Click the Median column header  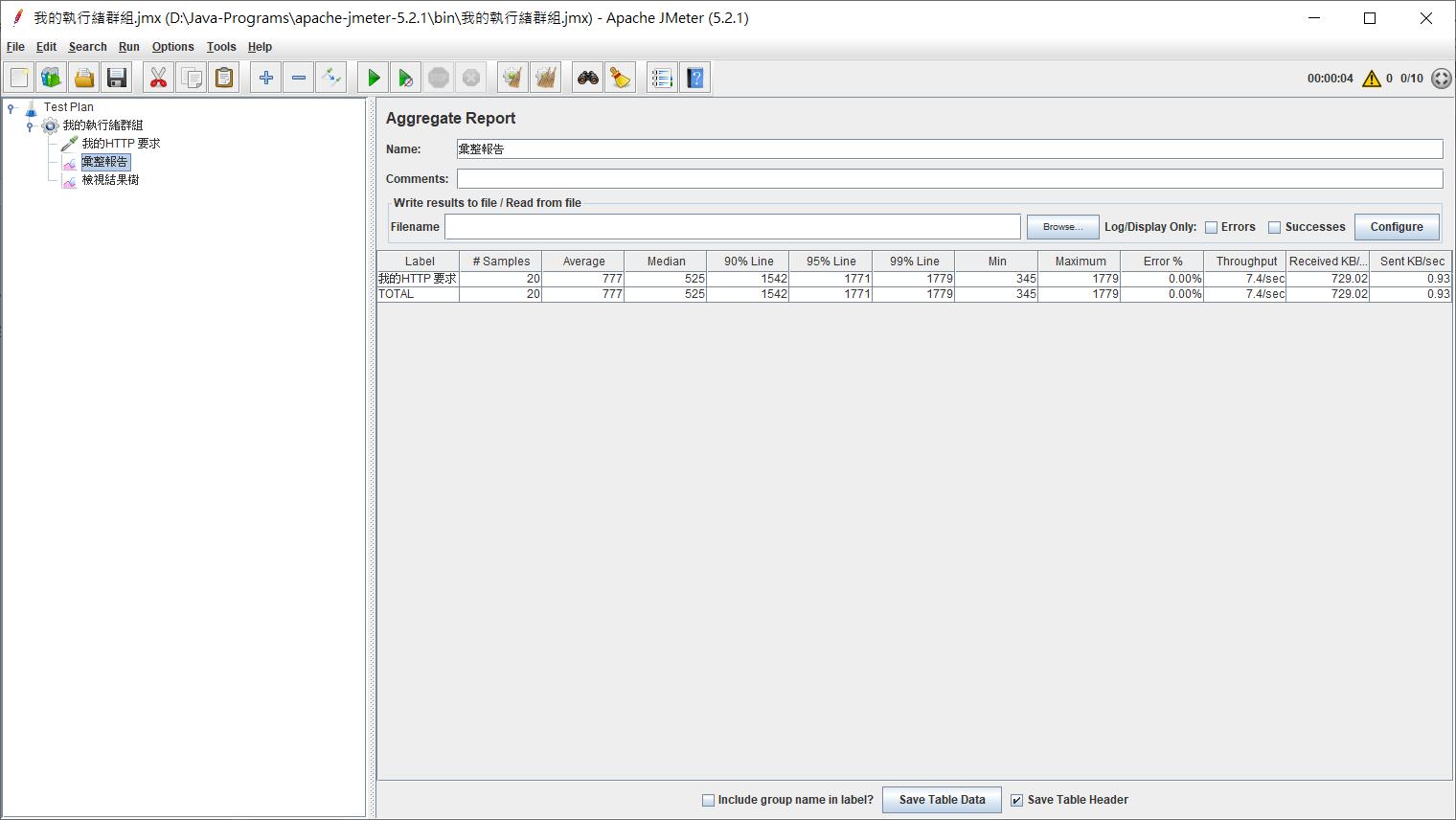pos(666,262)
